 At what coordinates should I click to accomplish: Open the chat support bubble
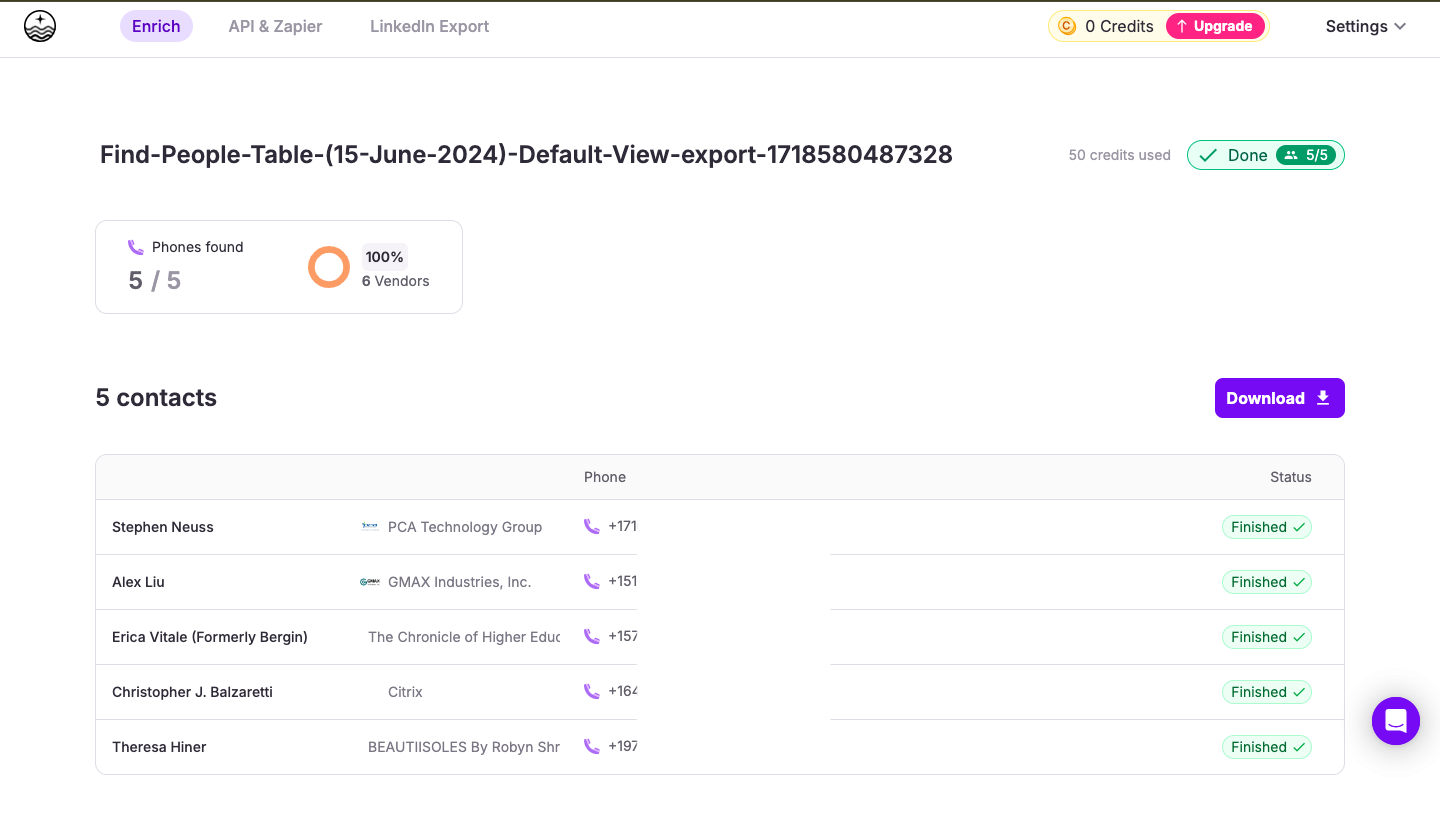pos(1395,721)
